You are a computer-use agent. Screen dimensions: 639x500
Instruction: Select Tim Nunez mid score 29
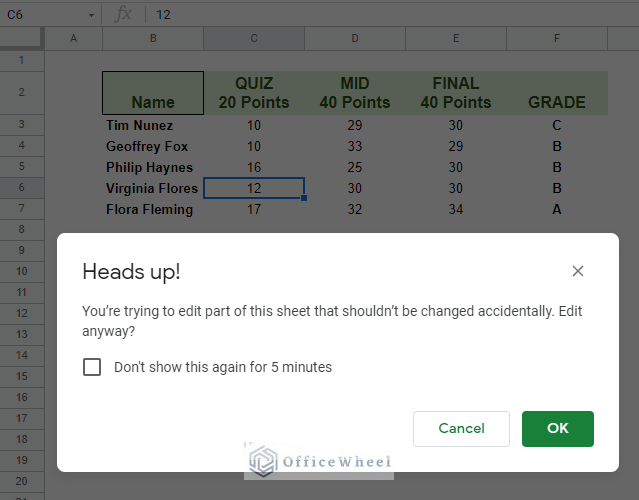tap(355, 125)
